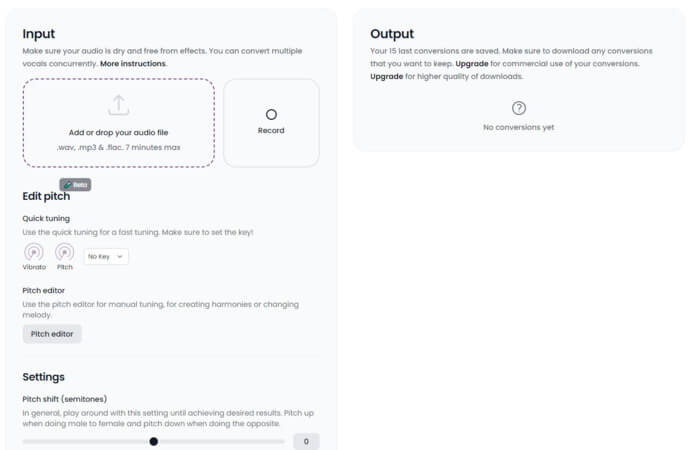Click Upgrade for higher quality downloads
The width and height of the screenshot is (694, 450).
[387, 76]
